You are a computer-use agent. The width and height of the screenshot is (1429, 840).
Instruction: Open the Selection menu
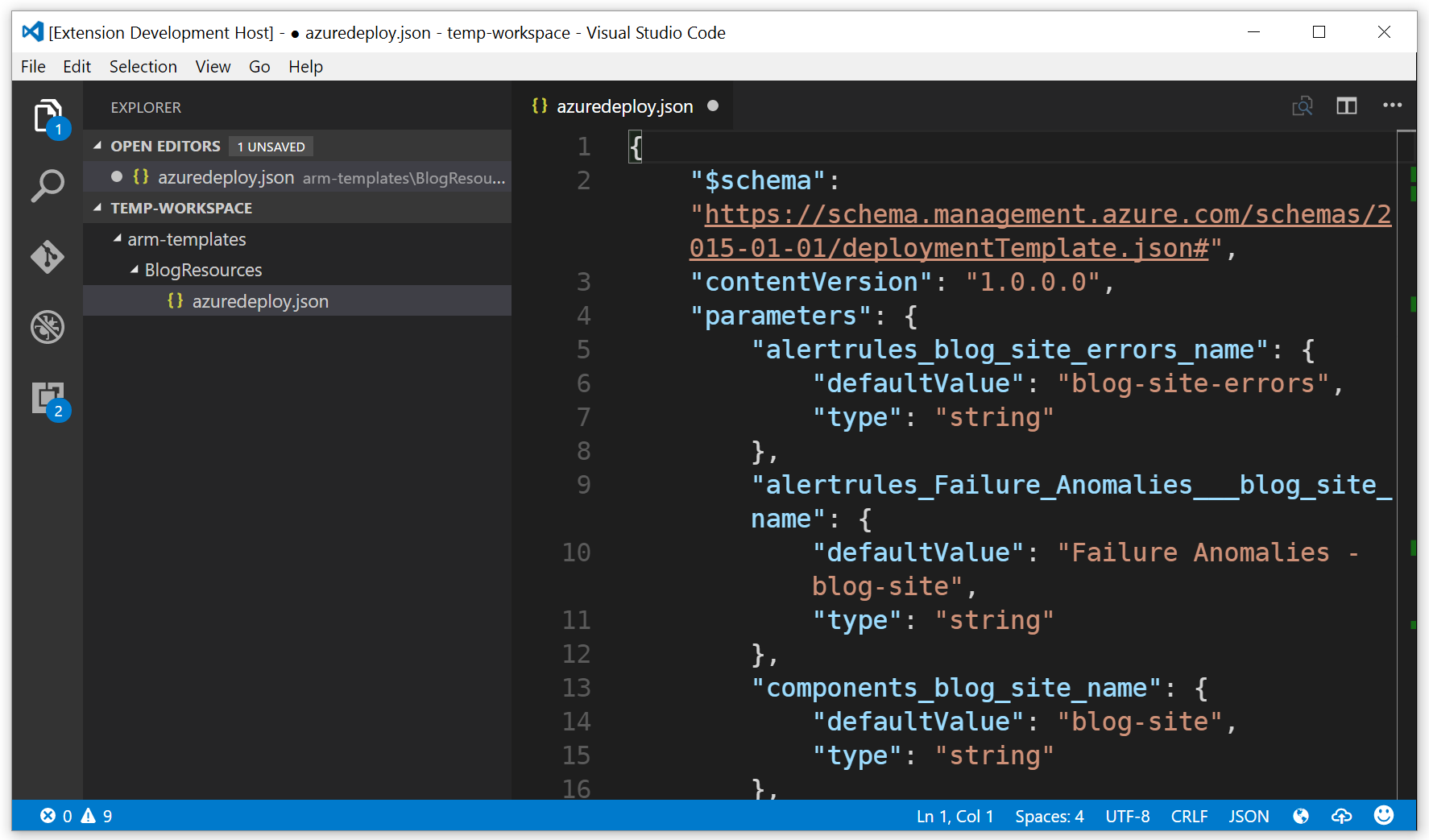(143, 67)
